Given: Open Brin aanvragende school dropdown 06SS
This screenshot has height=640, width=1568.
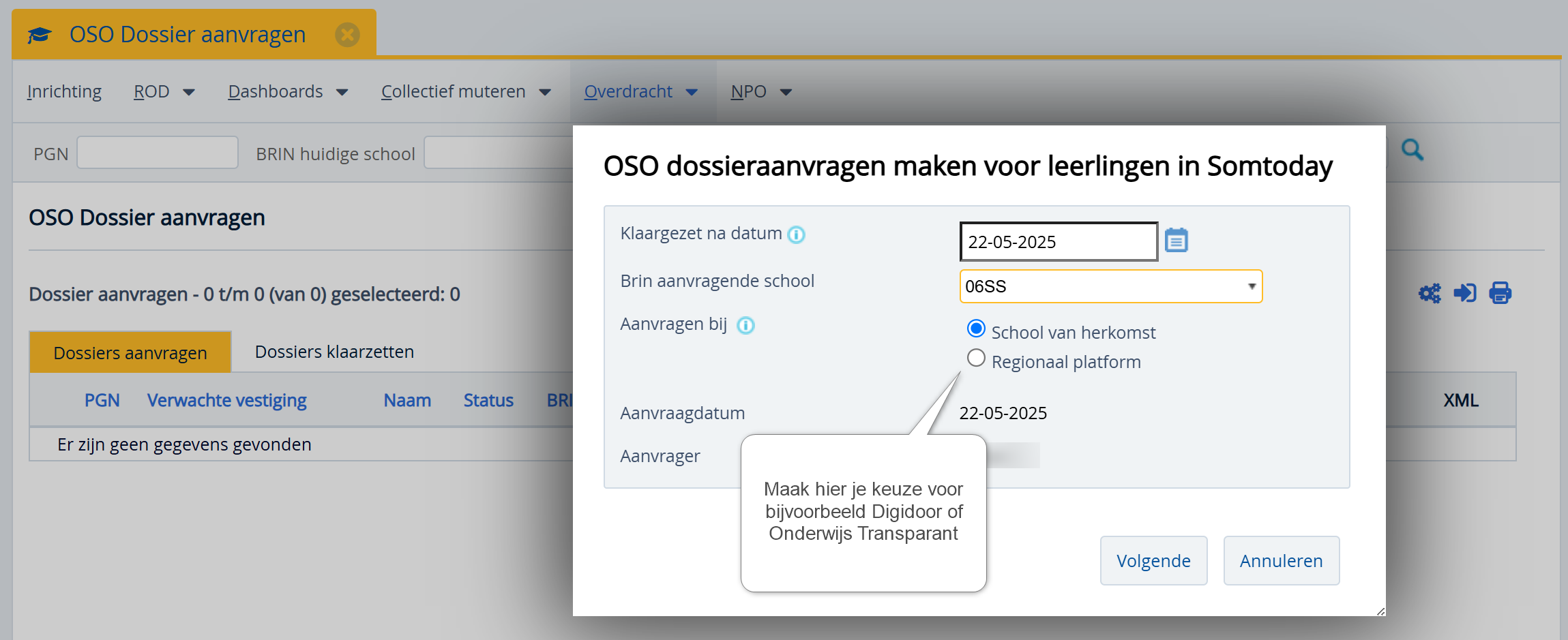Looking at the screenshot, I should (1111, 286).
